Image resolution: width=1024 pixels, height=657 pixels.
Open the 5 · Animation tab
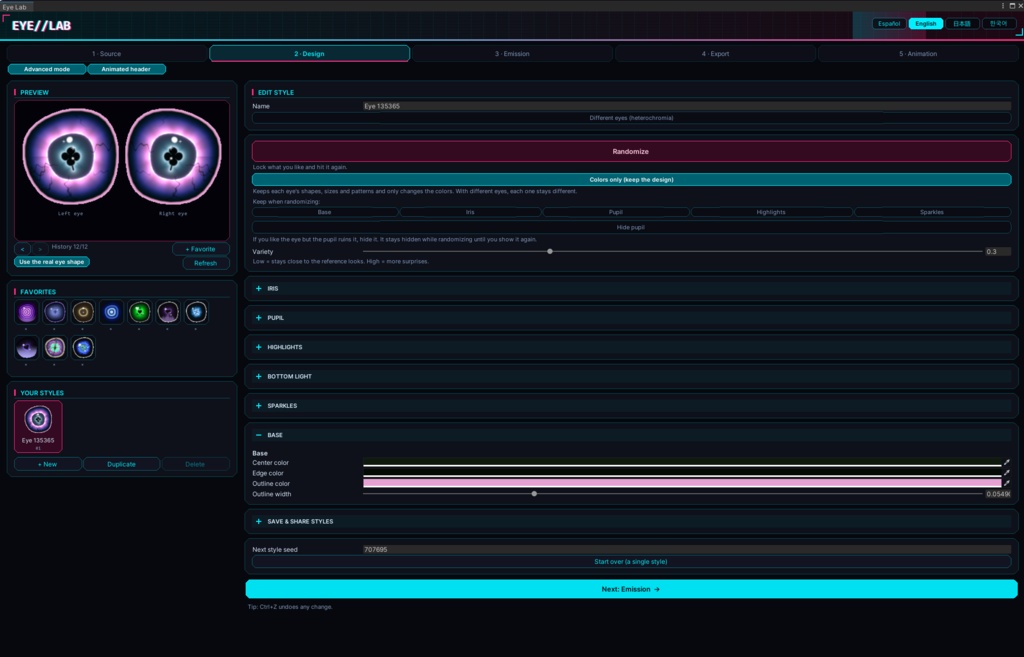(x=918, y=54)
